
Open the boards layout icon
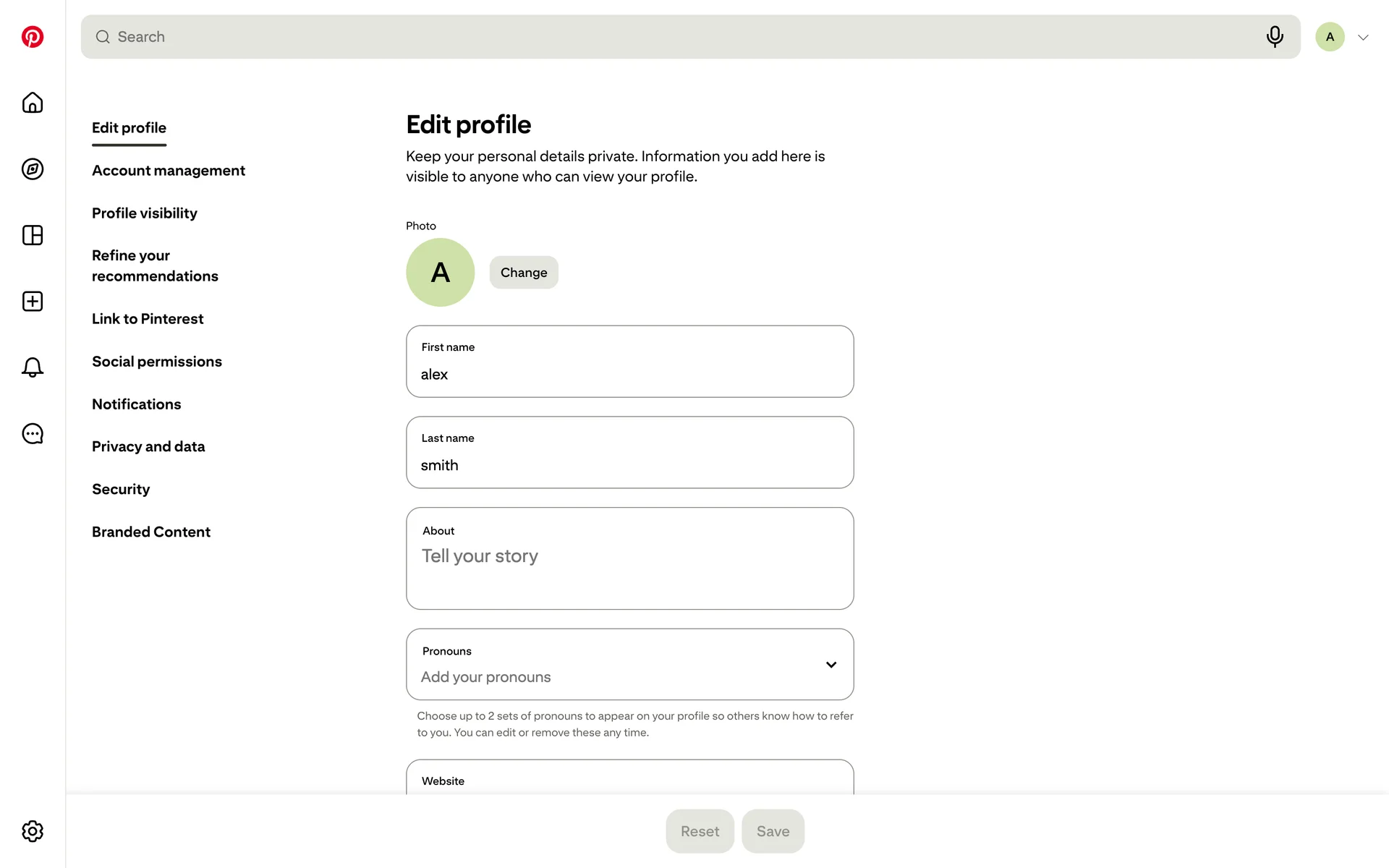coord(33,235)
